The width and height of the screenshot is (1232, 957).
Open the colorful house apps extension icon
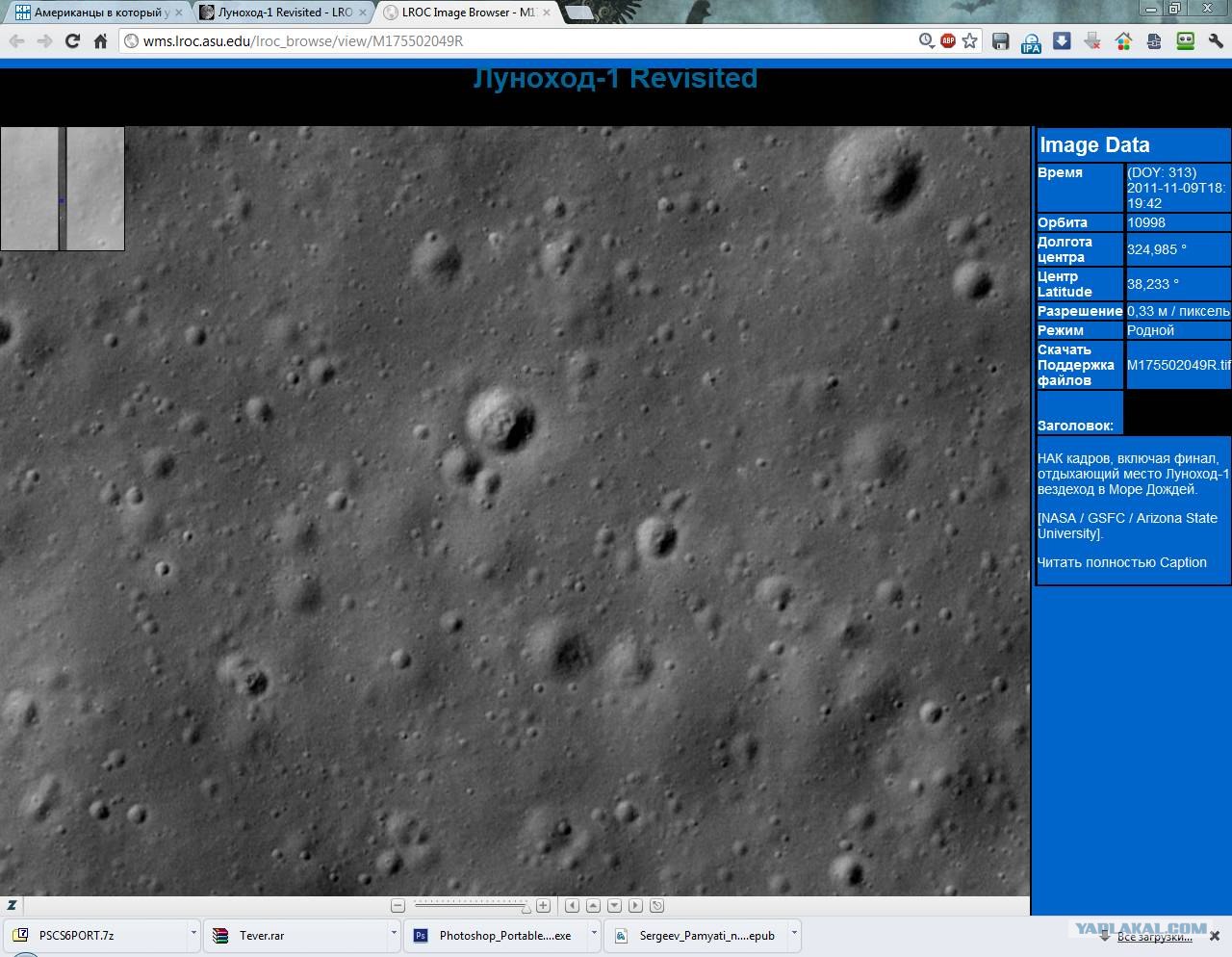pyautogui.click(x=1123, y=41)
